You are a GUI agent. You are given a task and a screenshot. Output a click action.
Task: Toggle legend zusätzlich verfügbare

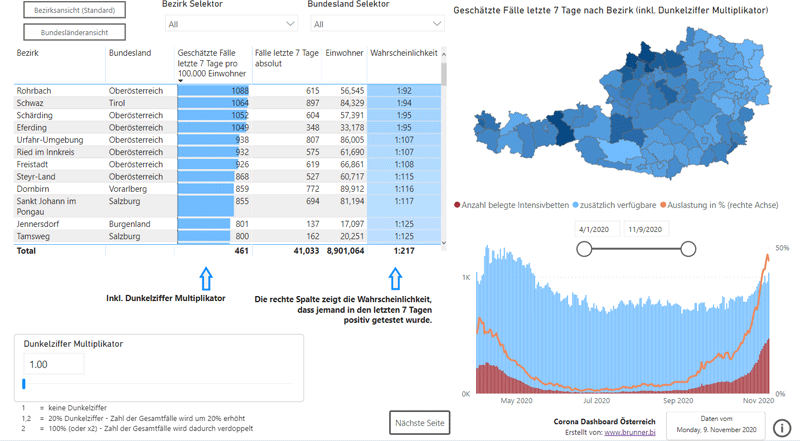tap(614, 205)
